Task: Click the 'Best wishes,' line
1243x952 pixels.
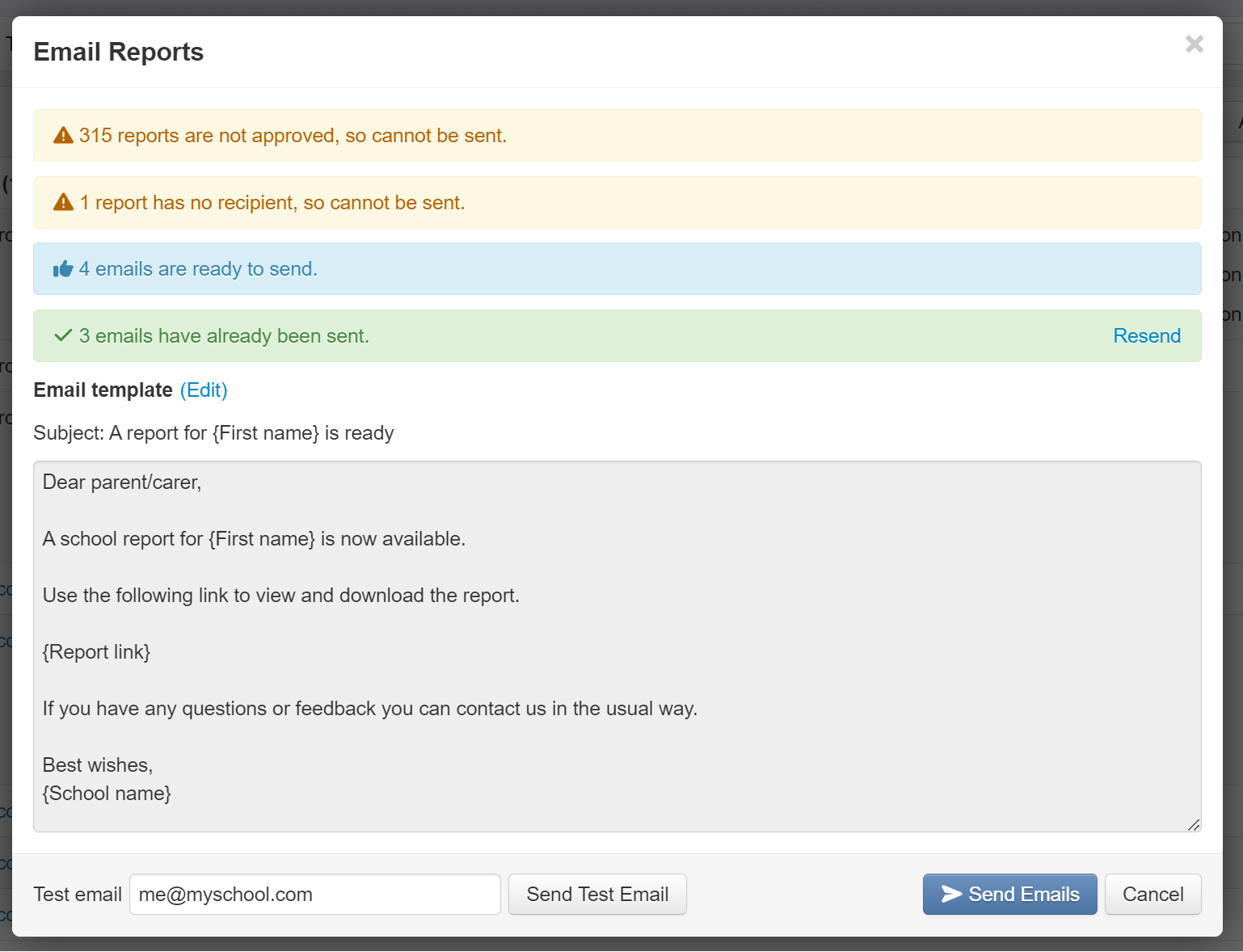Action: [98, 765]
